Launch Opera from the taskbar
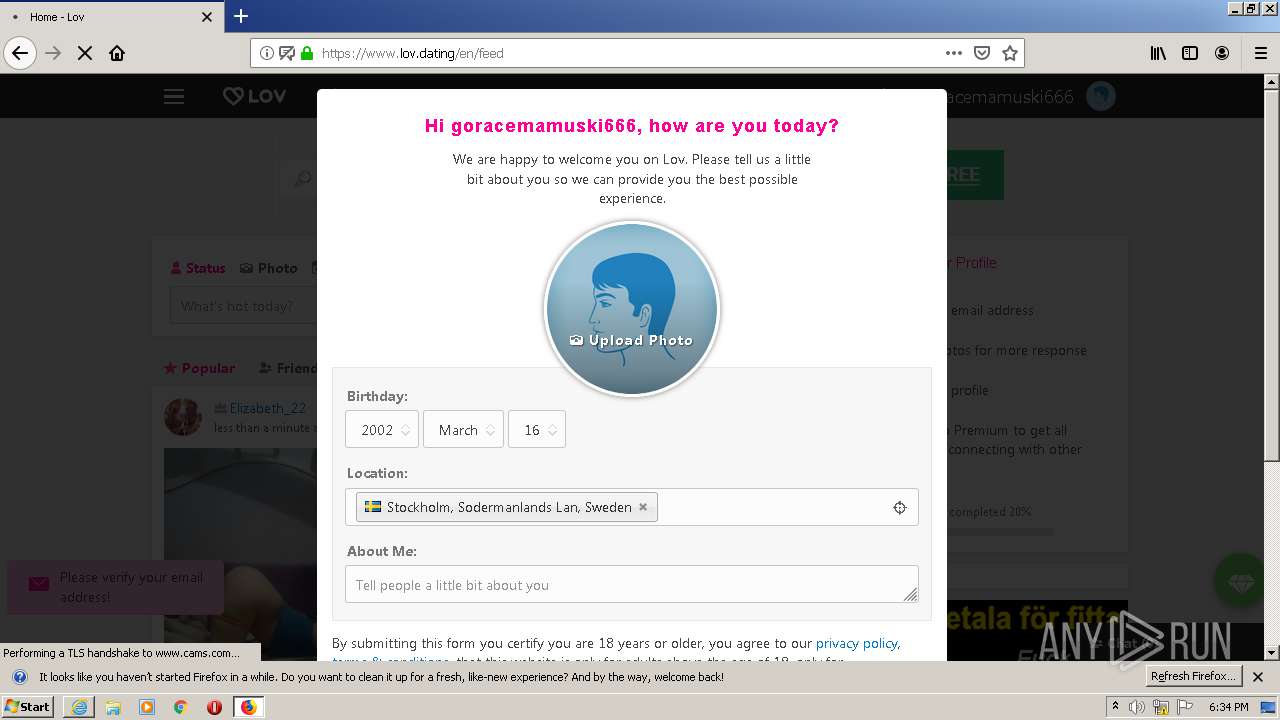This screenshot has width=1280, height=720. 214,707
